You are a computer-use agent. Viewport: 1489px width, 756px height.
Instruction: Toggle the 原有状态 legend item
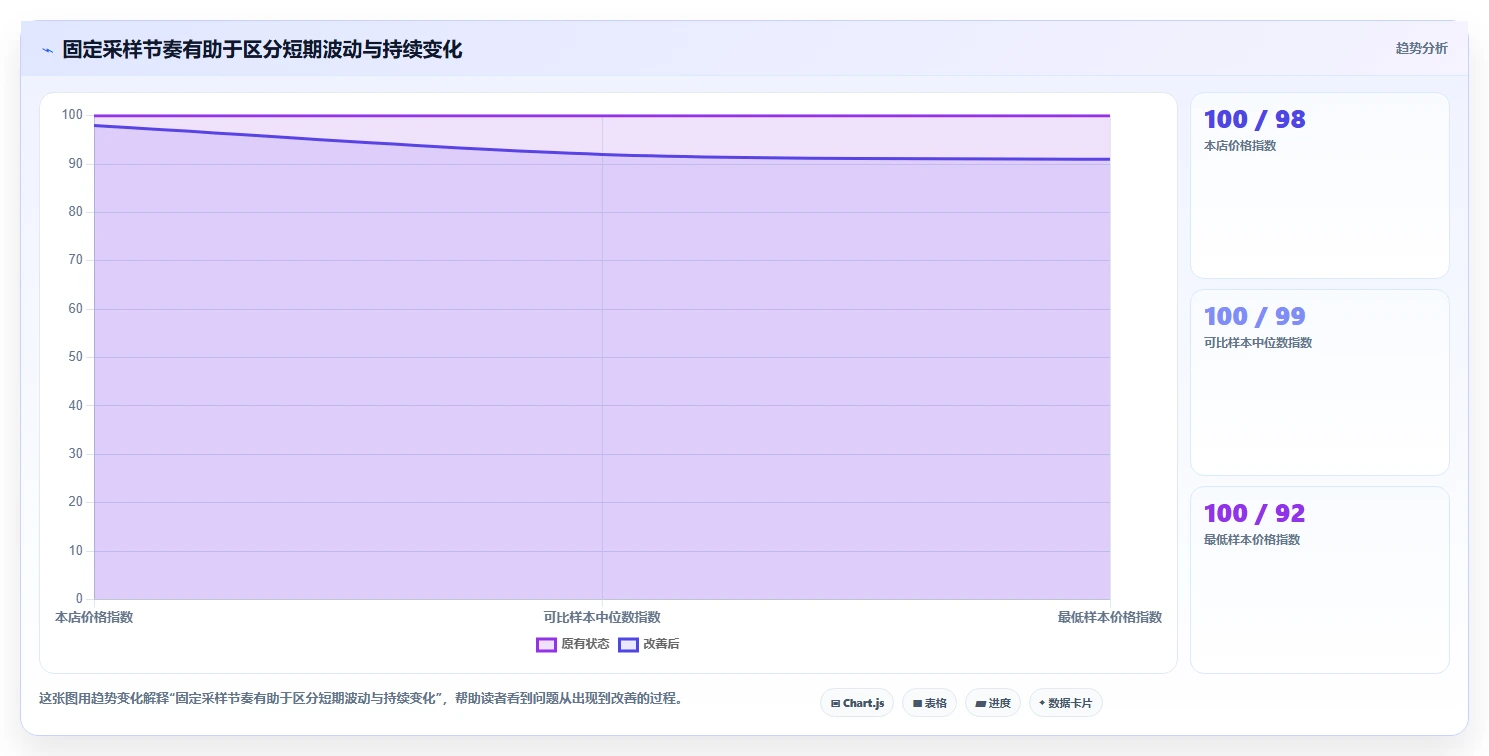572,645
